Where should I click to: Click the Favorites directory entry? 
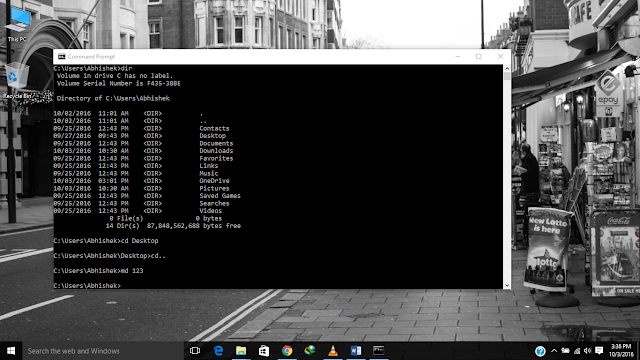click(x=216, y=158)
